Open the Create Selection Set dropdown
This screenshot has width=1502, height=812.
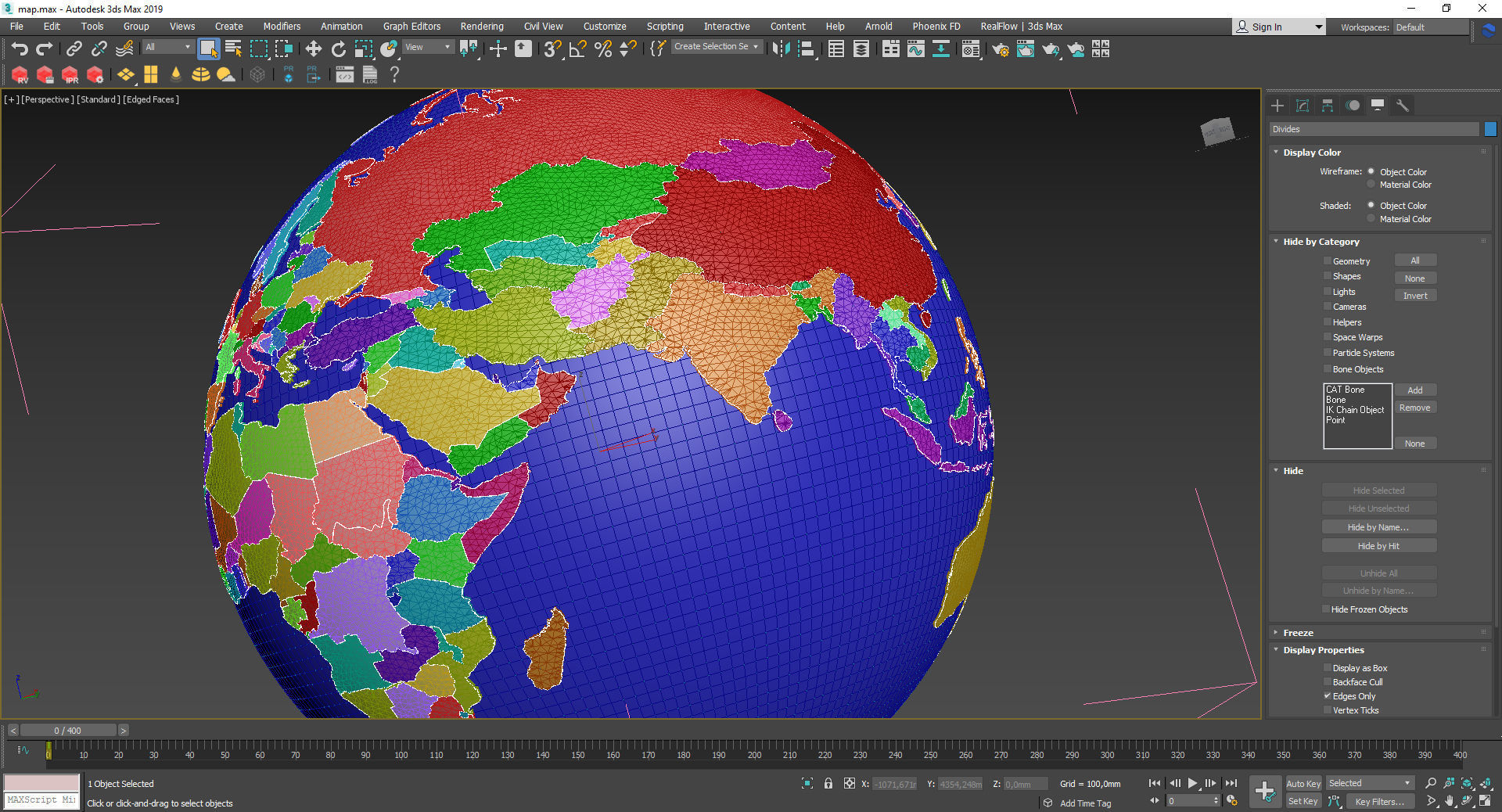[717, 47]
